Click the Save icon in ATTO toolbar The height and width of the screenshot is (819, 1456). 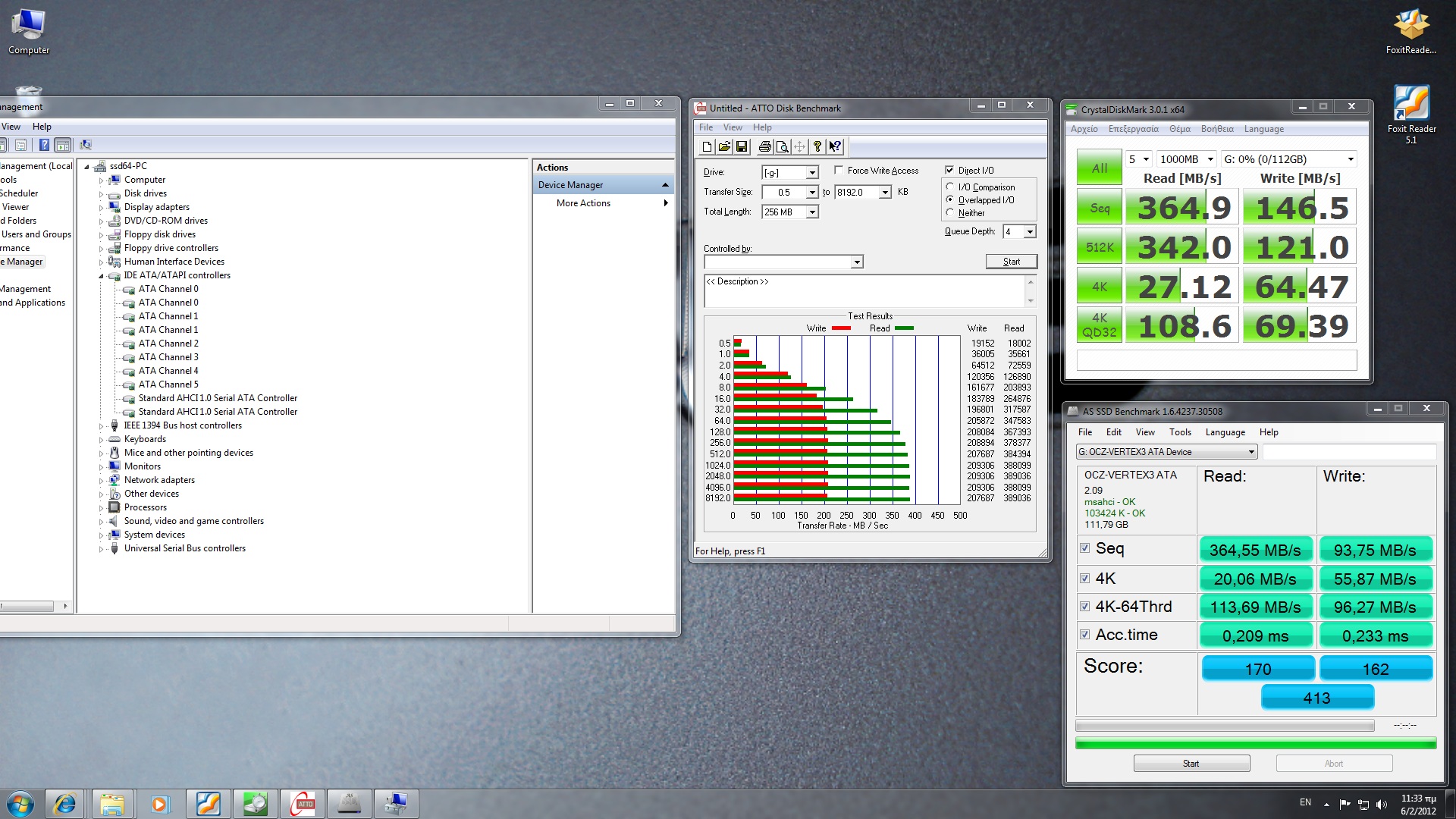(742, 147)
